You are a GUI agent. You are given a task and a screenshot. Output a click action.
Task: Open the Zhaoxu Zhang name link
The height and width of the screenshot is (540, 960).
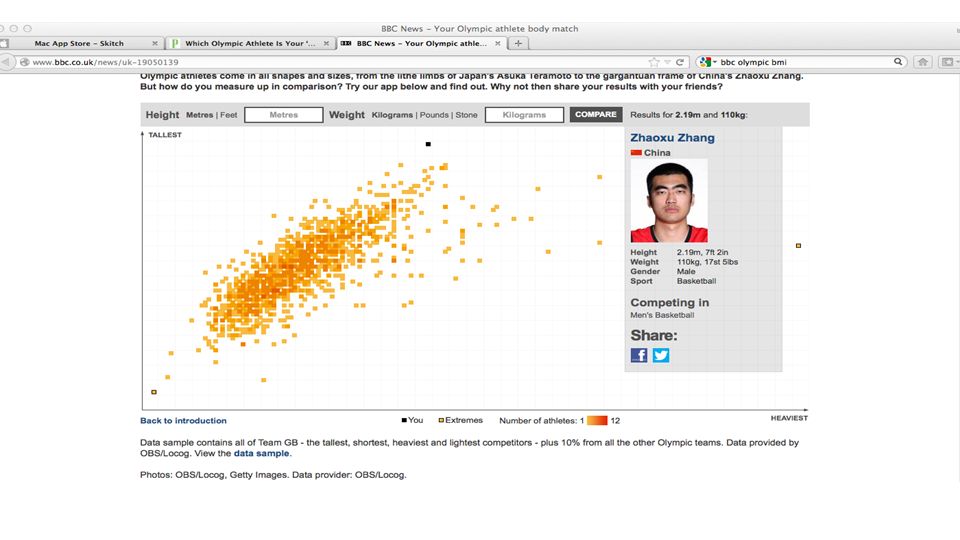tap(672, 138)
